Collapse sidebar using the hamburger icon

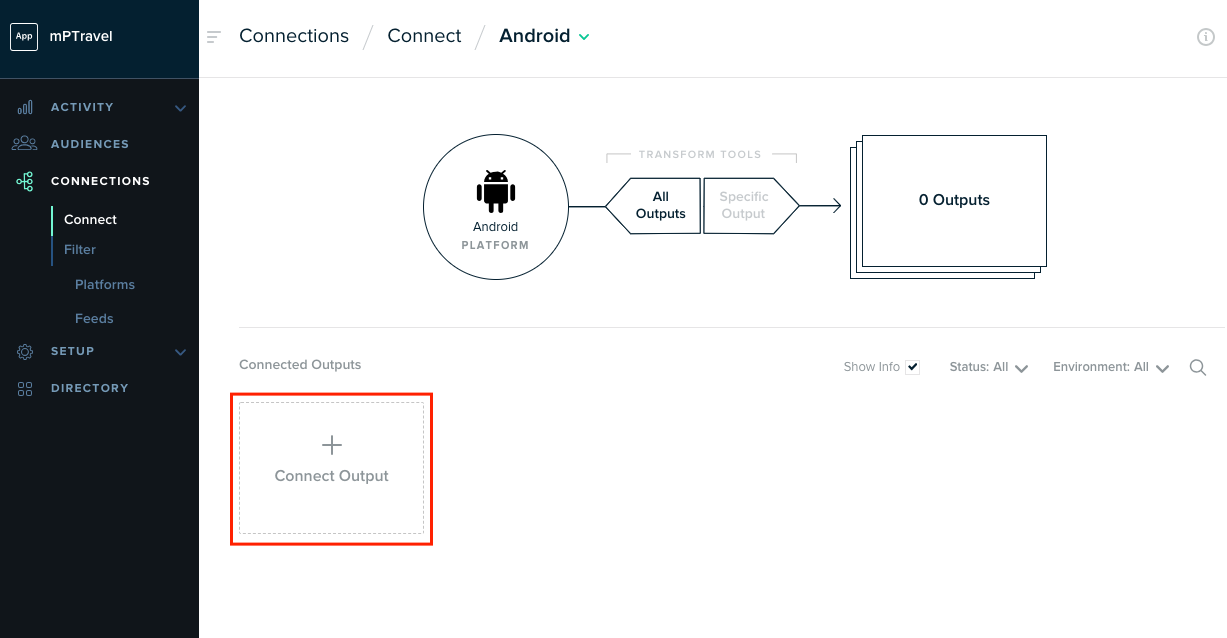(213, 37)
